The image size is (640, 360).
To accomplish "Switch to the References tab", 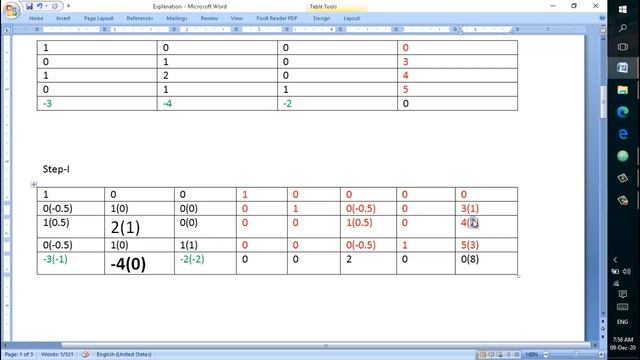I will 140,18.
